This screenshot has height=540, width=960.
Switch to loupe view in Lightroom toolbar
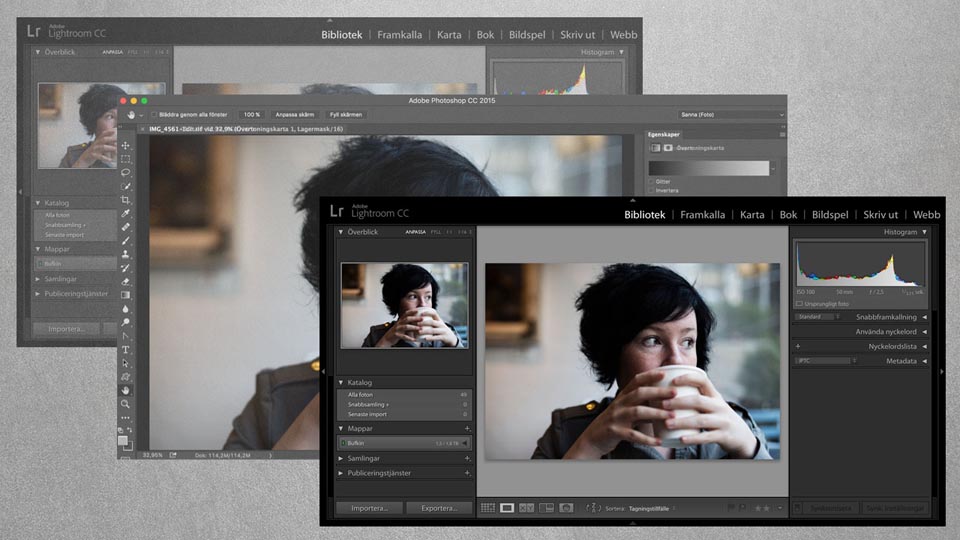click(x=507, y=508)
